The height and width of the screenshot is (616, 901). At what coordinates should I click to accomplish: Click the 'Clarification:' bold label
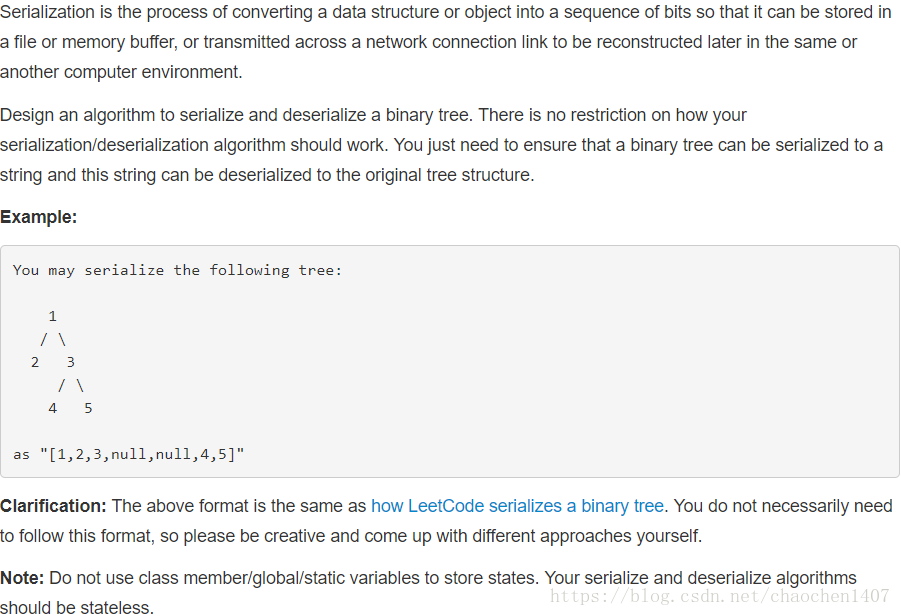pos(53,506)
